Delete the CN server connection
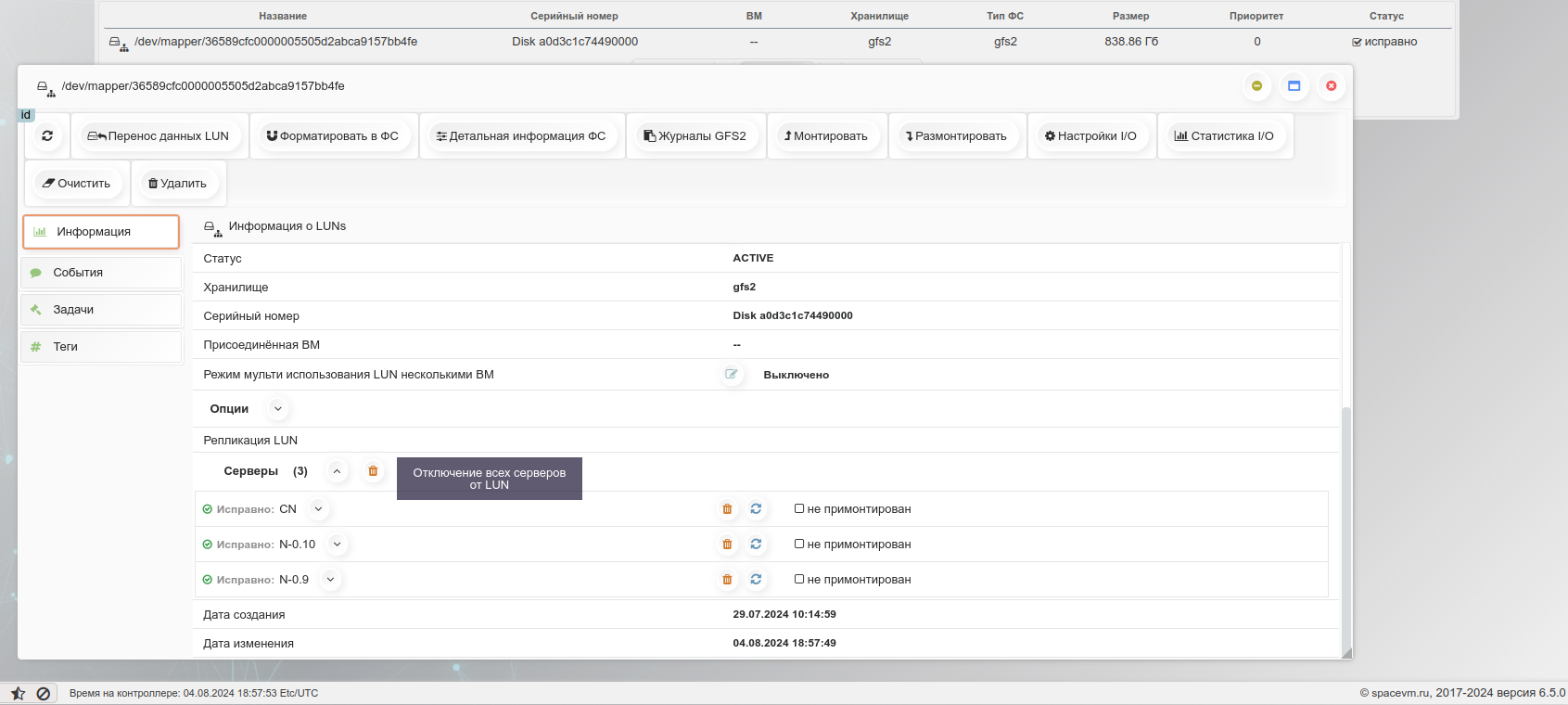The width and height of the screenshot is (1568, 705). (727, 508)
